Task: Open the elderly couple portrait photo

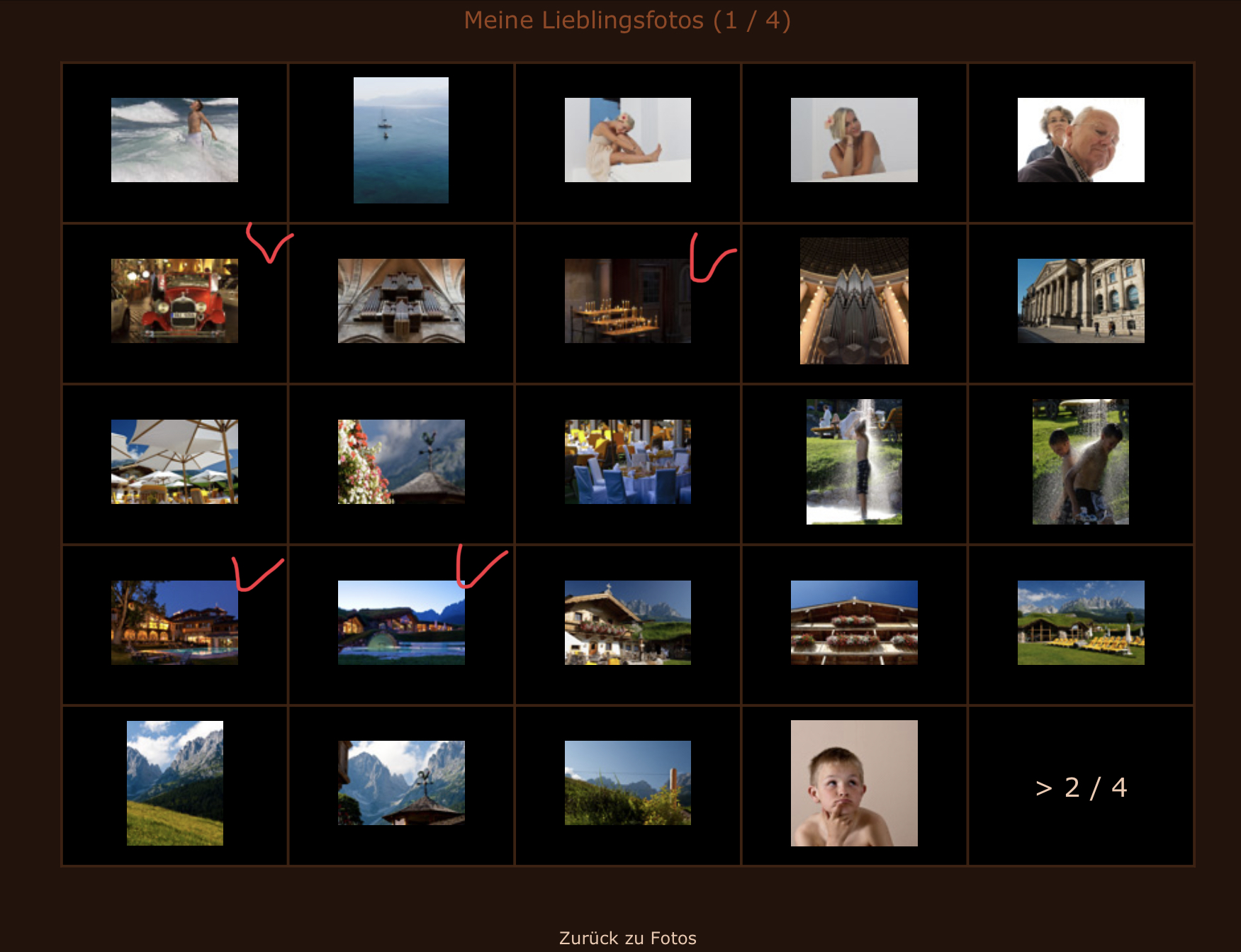Action: pos(1081,140)
